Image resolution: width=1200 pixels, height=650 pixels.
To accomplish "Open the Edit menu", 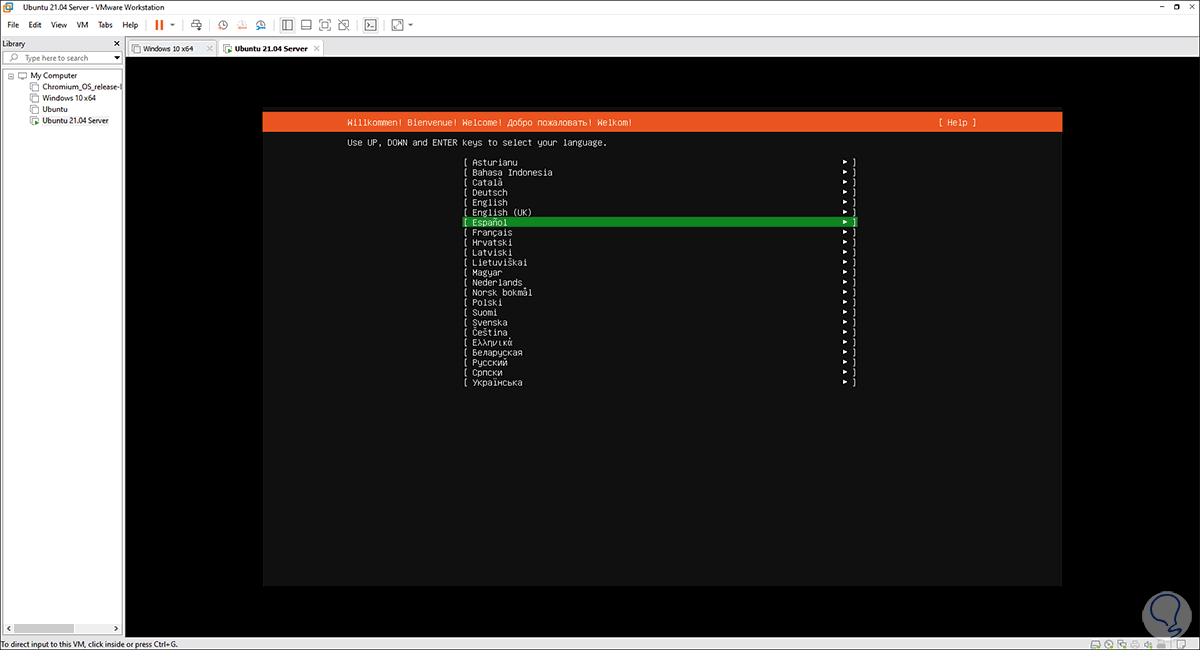I will [35, 24].
